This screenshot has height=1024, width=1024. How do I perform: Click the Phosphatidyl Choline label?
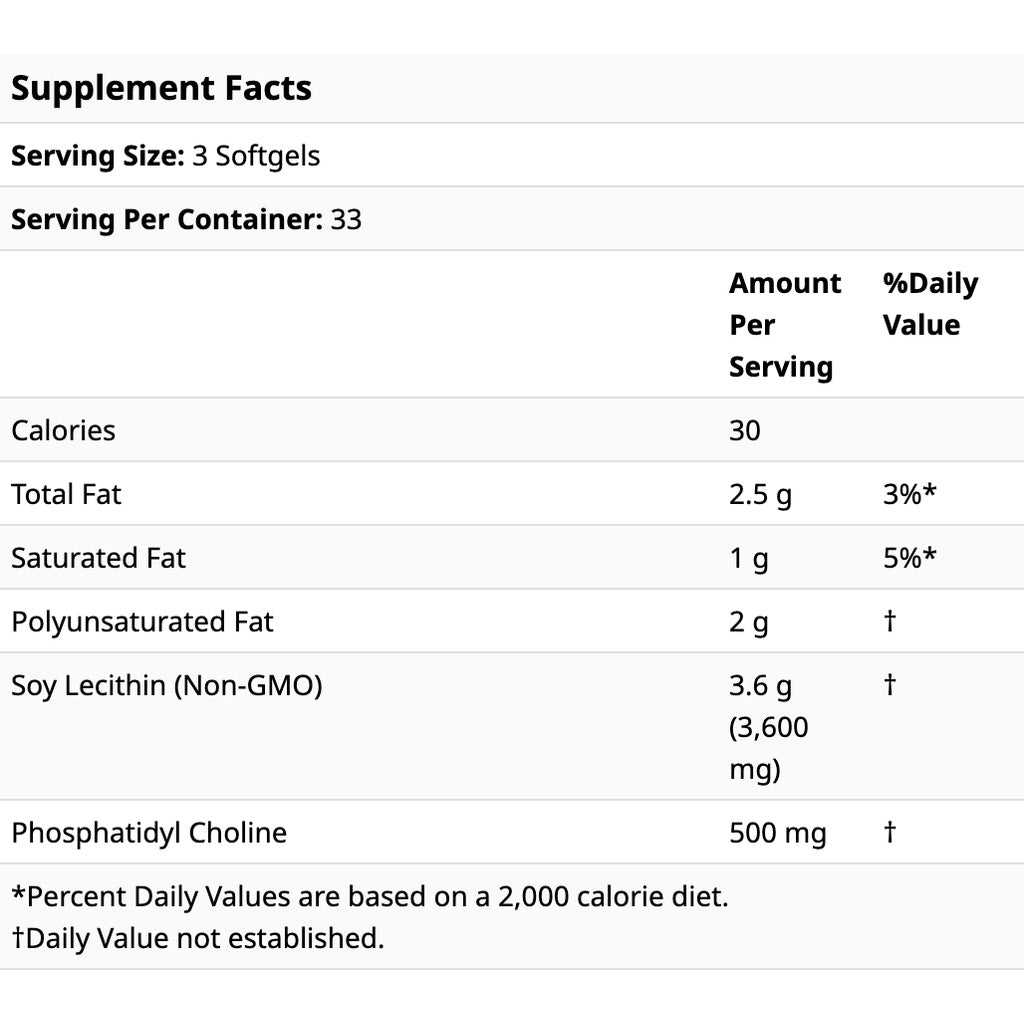click(x=149, y=832)
